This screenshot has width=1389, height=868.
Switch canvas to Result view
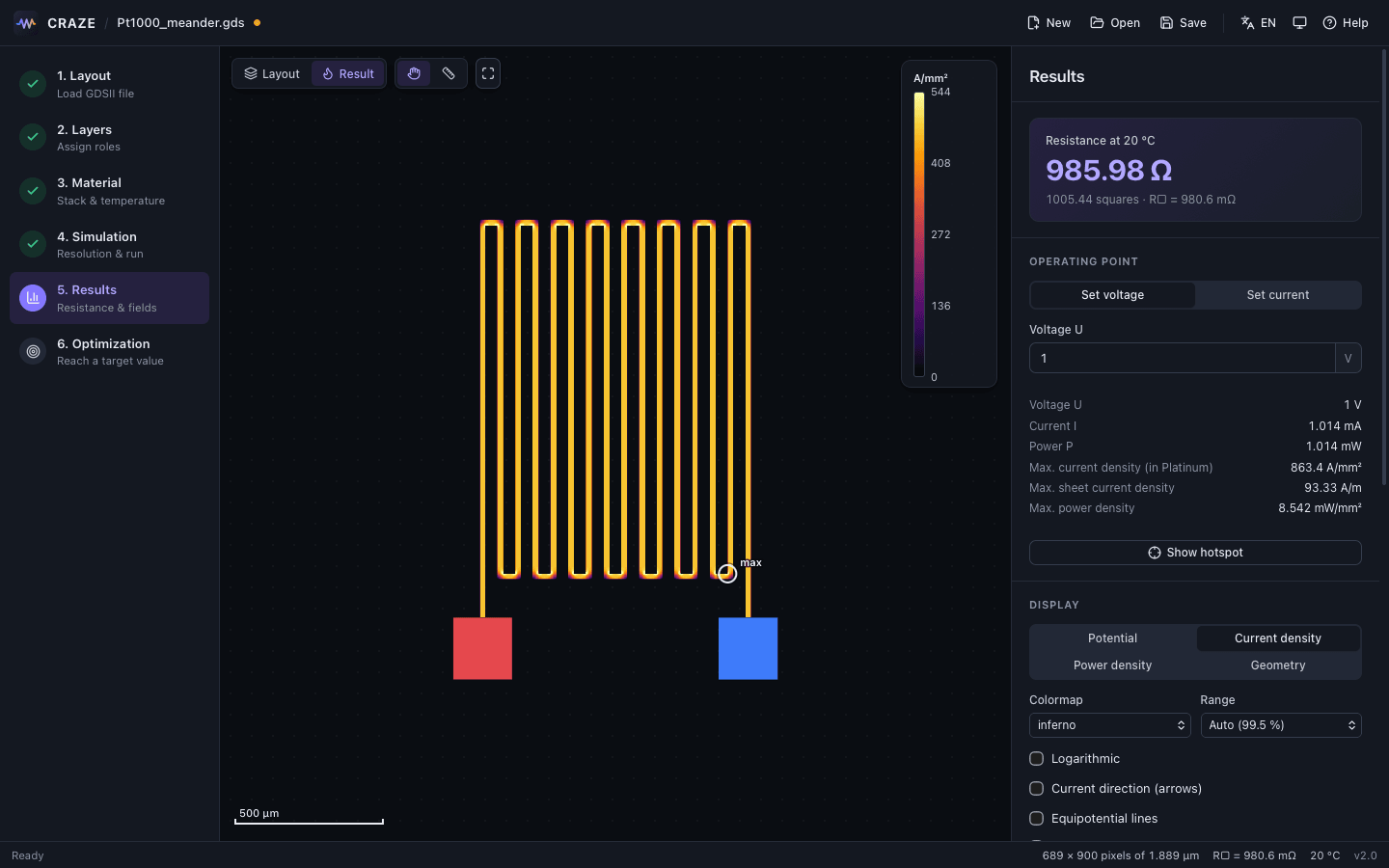point(348,73)
